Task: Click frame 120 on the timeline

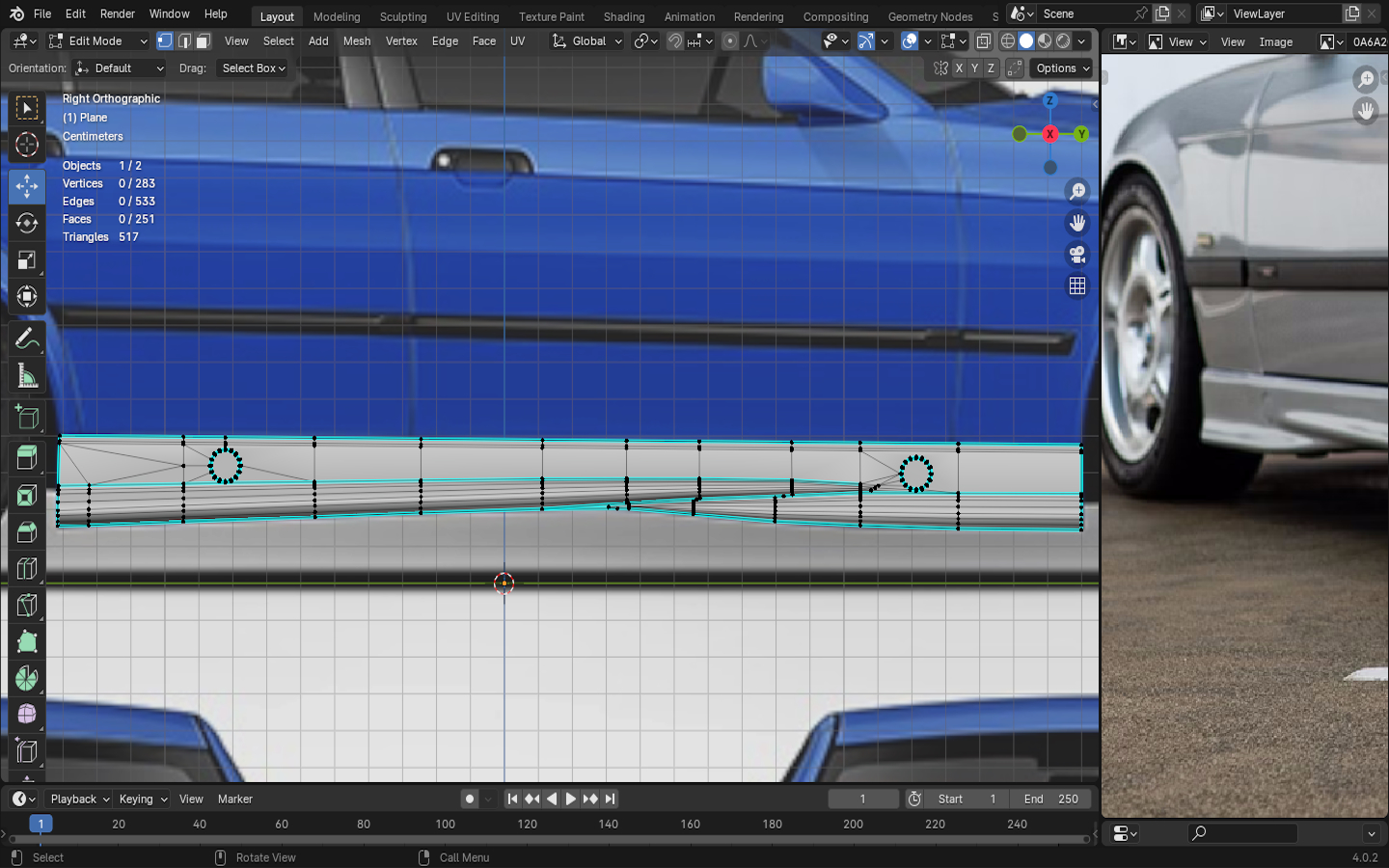Action: click(x=527, y=825)
